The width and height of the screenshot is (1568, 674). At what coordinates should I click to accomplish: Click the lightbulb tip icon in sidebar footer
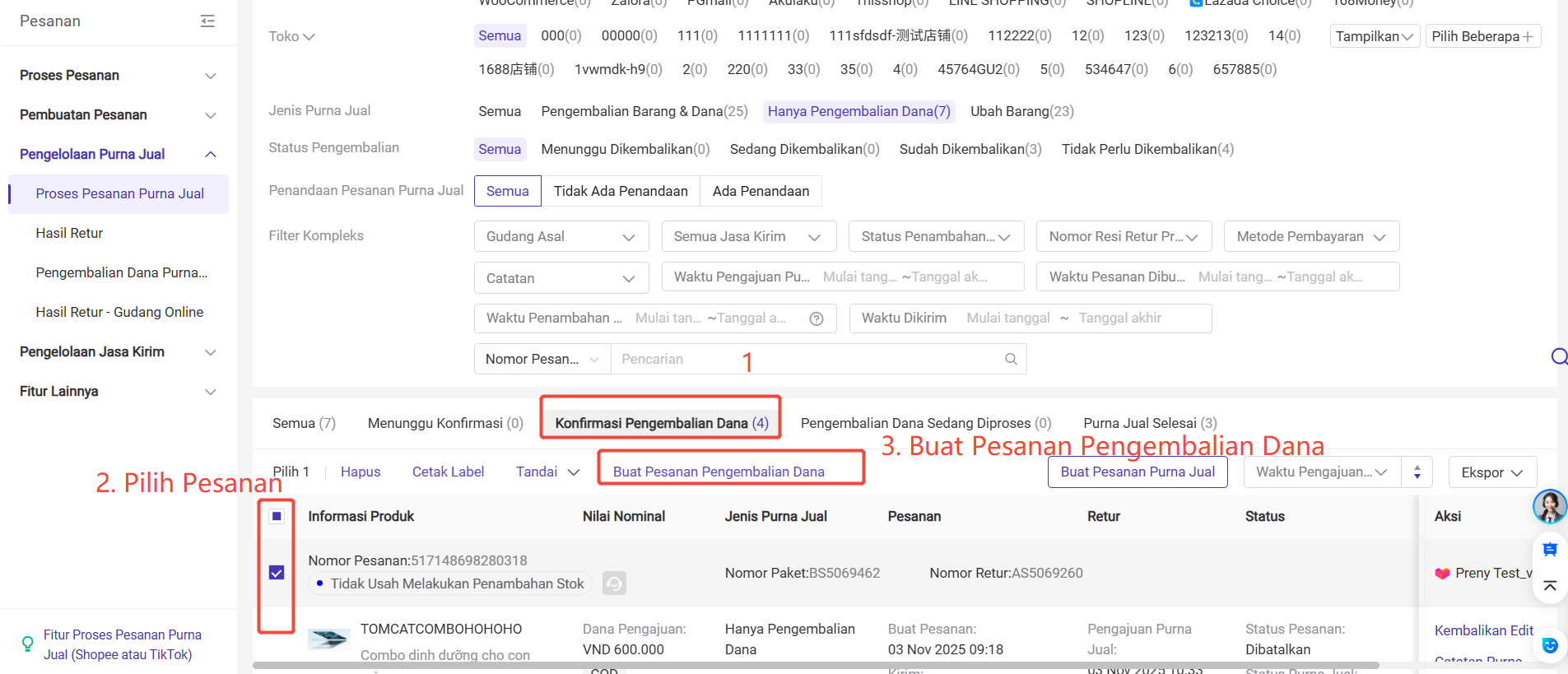pyautogui.click(x=27, y=644)
